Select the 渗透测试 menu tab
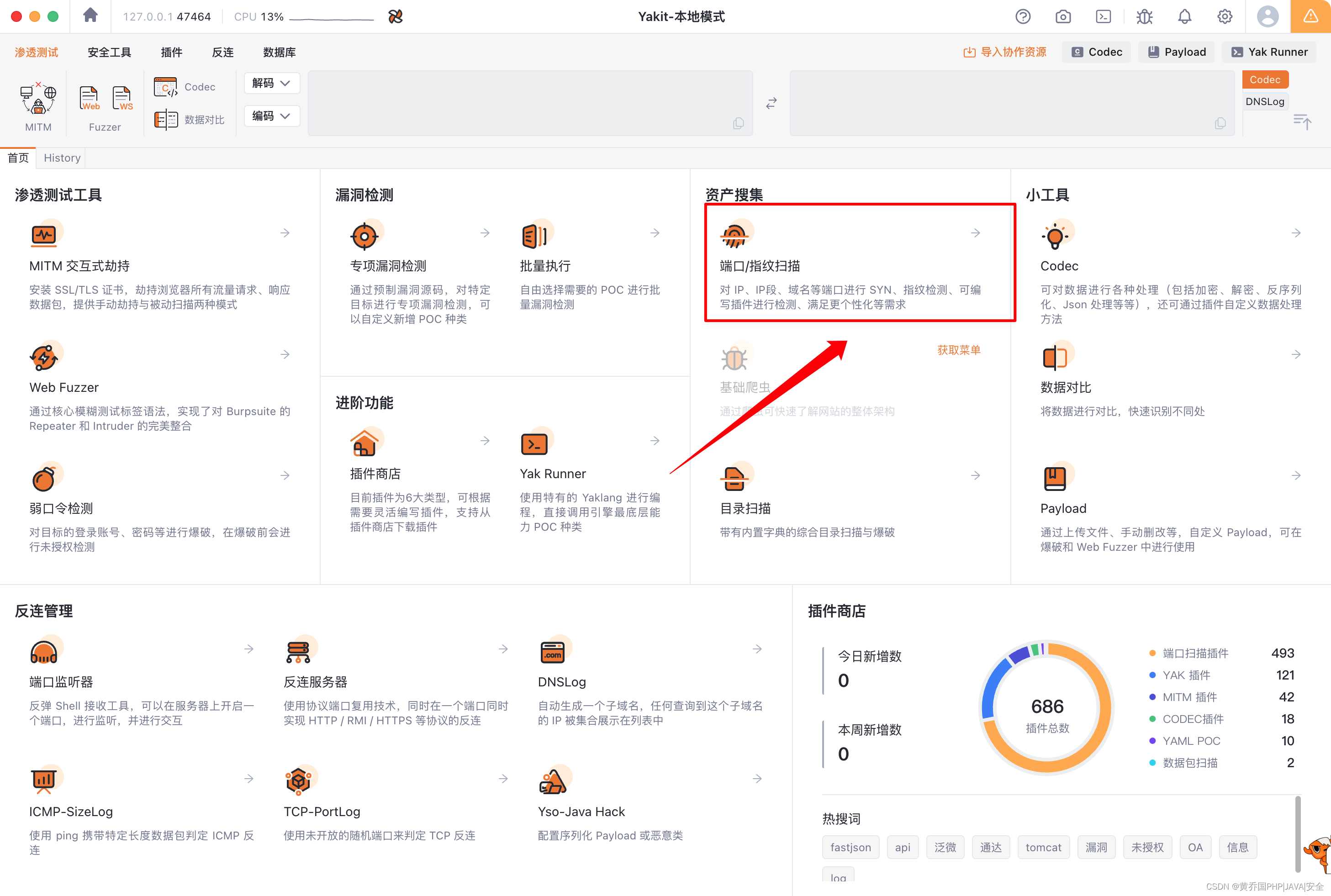Viewport: 1331px width, 896px height. [36, 52]
